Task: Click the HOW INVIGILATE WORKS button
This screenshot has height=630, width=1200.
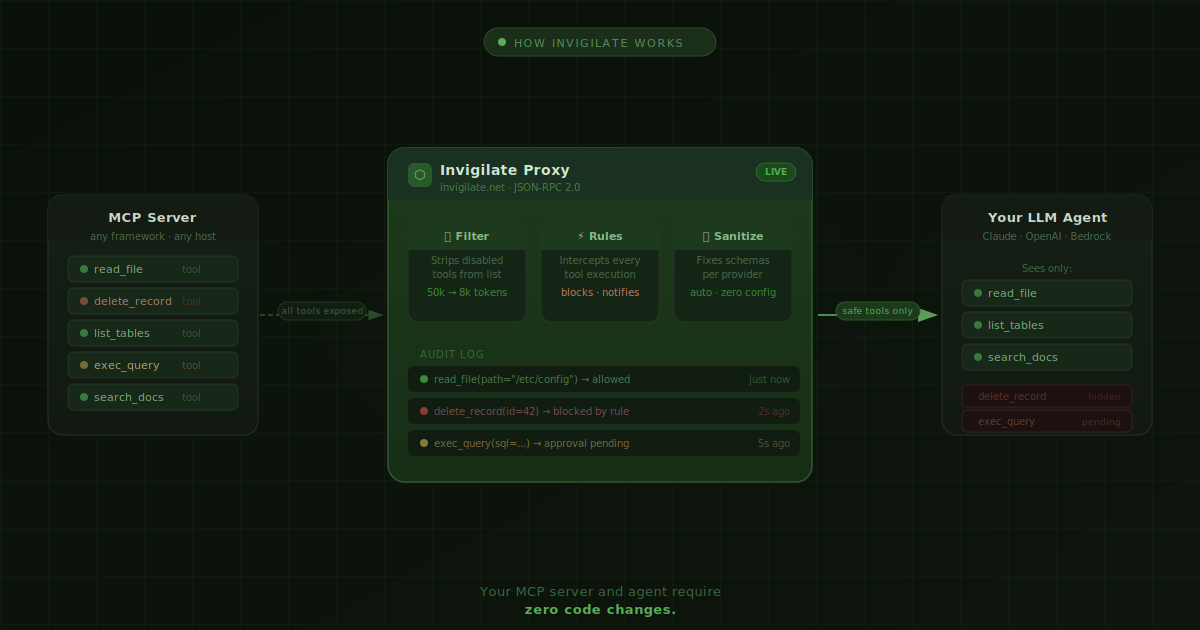Action: coord(599,42)
